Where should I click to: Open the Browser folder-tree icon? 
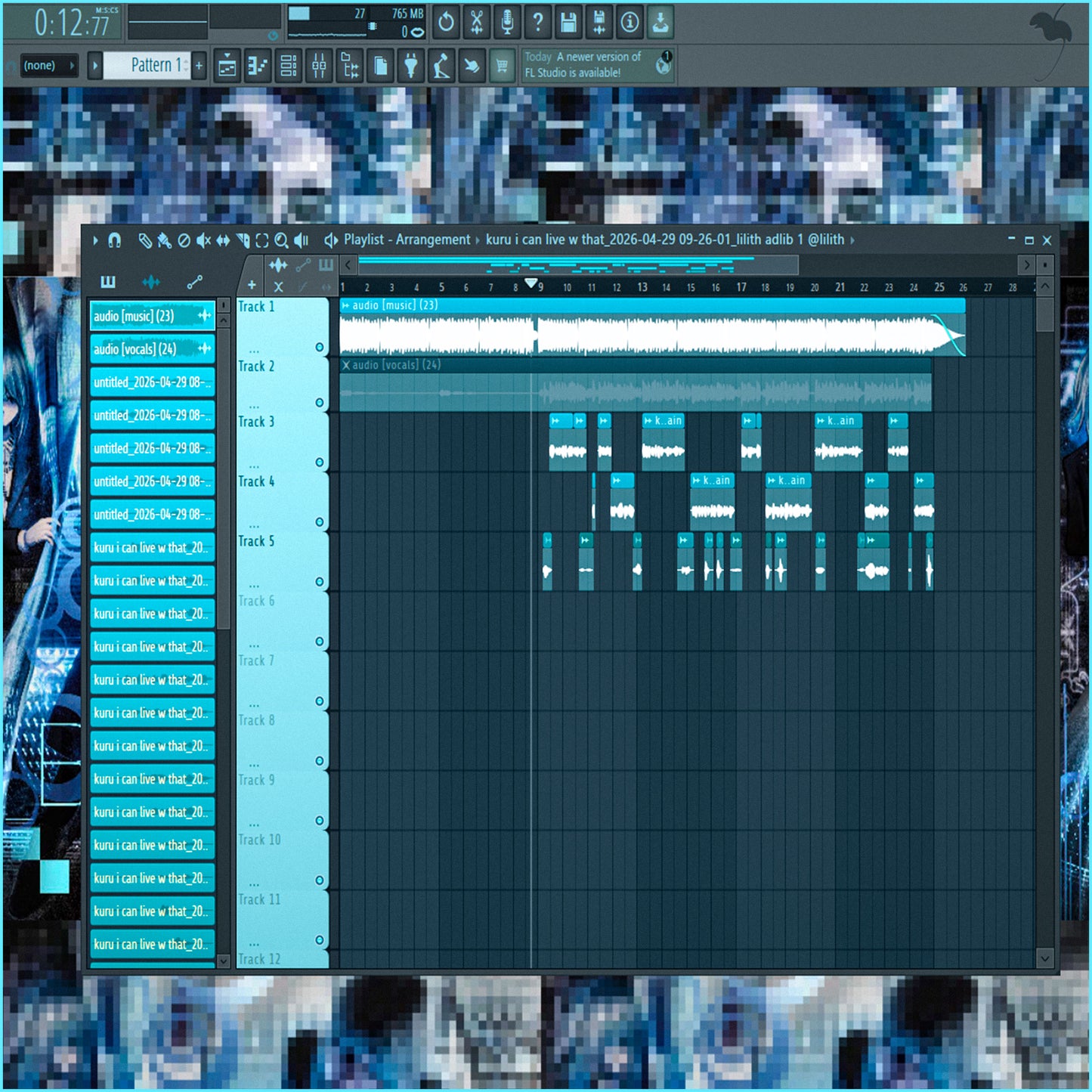coord(350,67)
